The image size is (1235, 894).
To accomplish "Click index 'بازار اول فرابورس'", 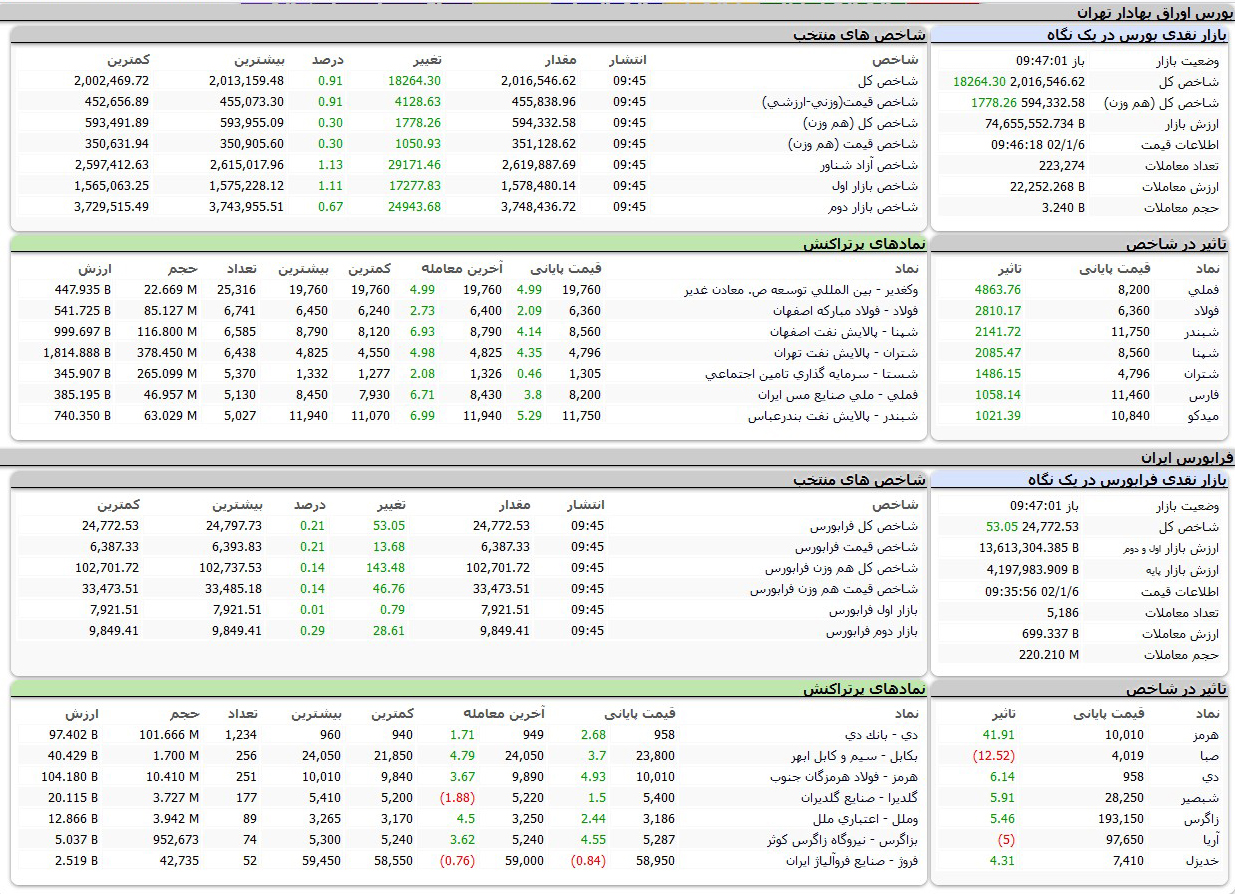I will click(871, 610).
